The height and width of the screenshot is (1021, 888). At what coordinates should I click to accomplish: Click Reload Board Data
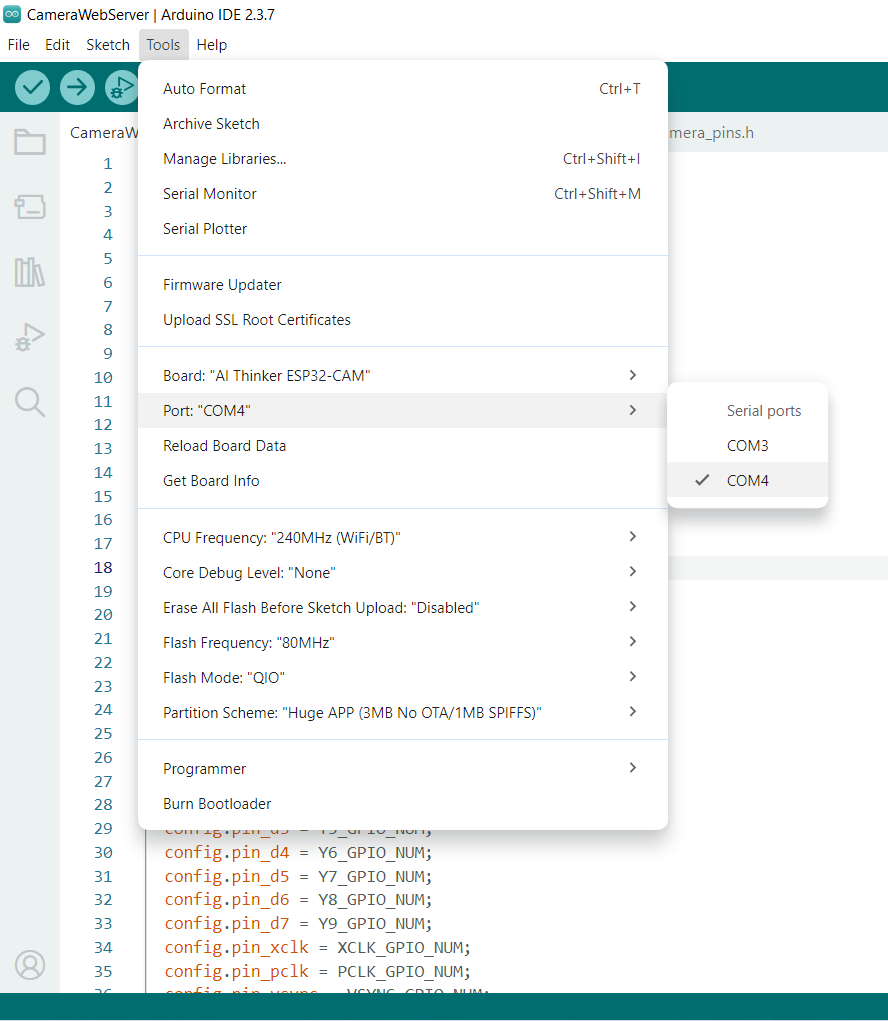[403, 446]
